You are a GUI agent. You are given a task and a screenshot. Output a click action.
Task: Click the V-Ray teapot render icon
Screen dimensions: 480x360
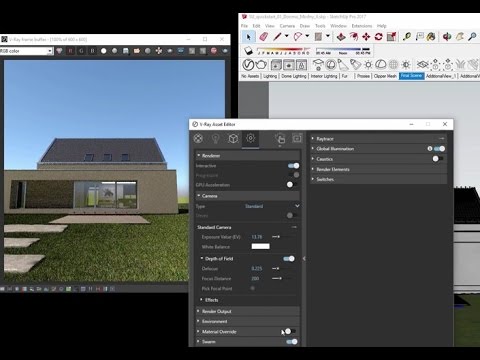pos(261,64)
